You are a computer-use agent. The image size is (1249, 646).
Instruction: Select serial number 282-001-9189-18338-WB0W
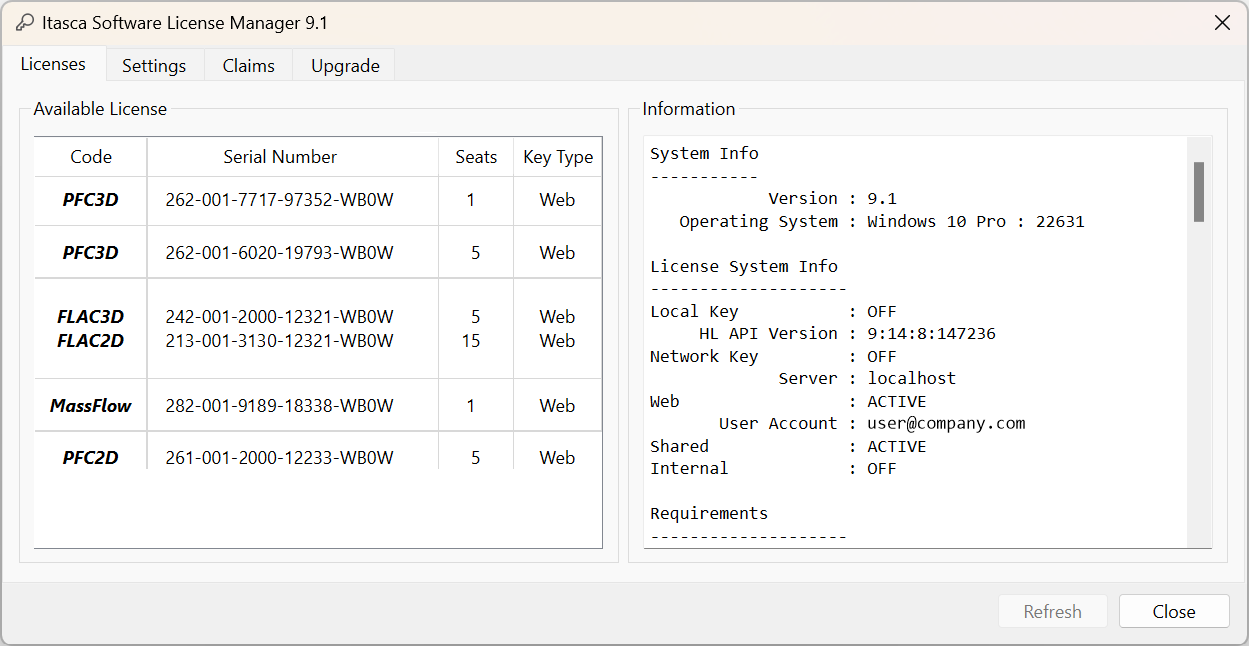pyautogui.click(x=280, y=406)
